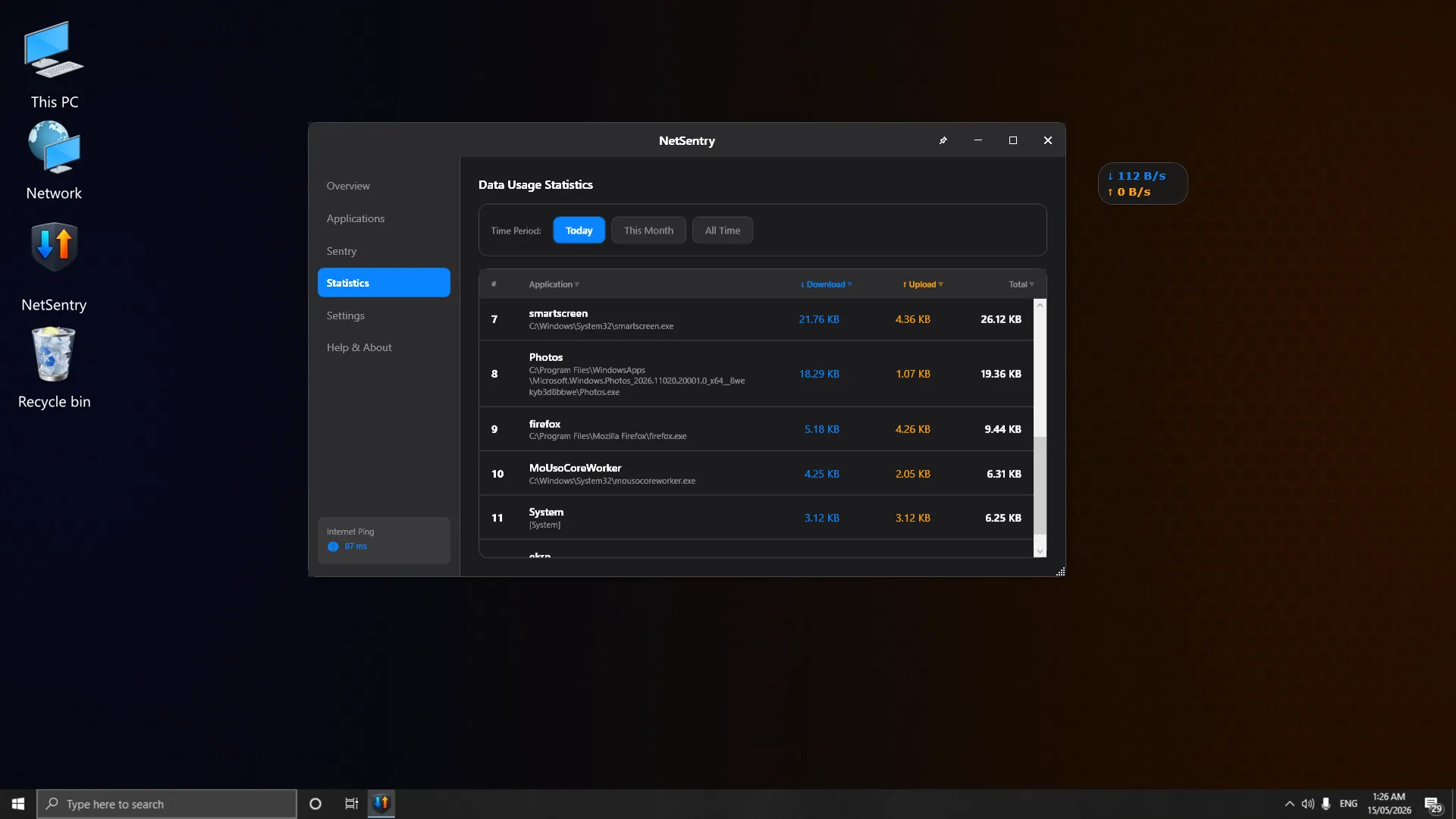1456x819 pixels.
Task: Open the volume control in tray
Action: pyautogui.click(x=1307, y=804)
